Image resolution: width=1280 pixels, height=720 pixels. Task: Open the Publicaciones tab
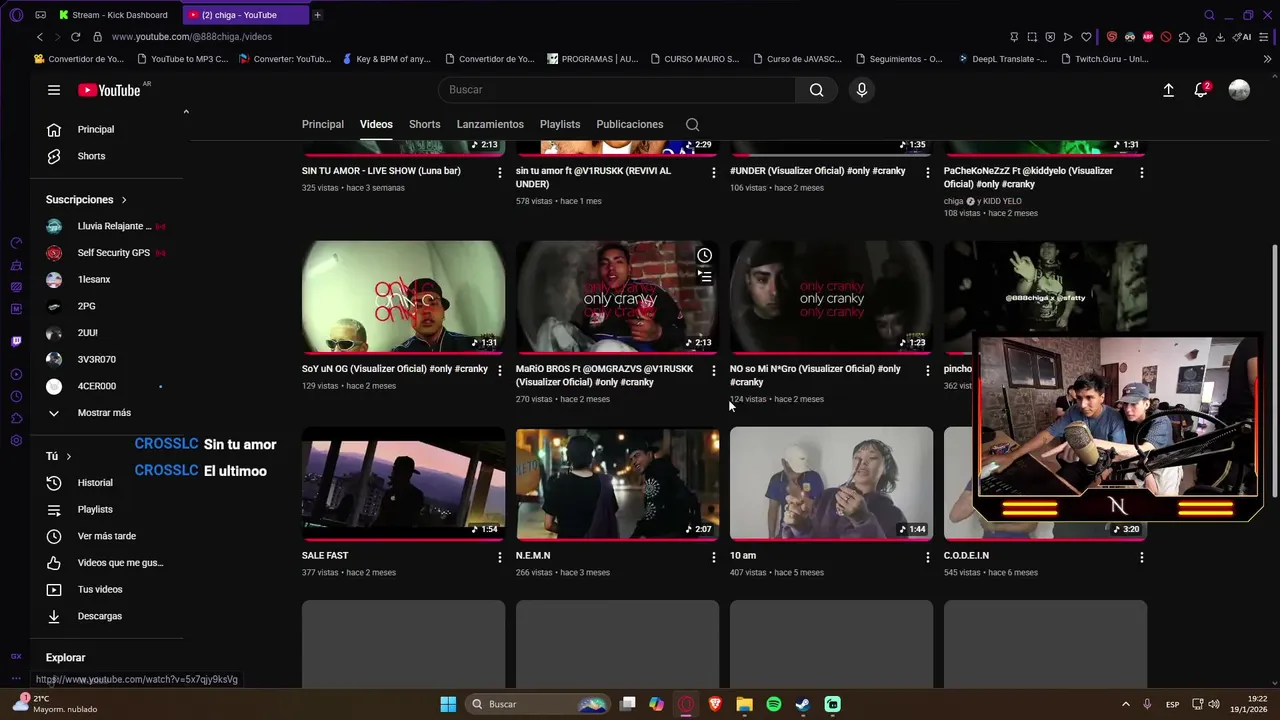[x=630, y=124]
